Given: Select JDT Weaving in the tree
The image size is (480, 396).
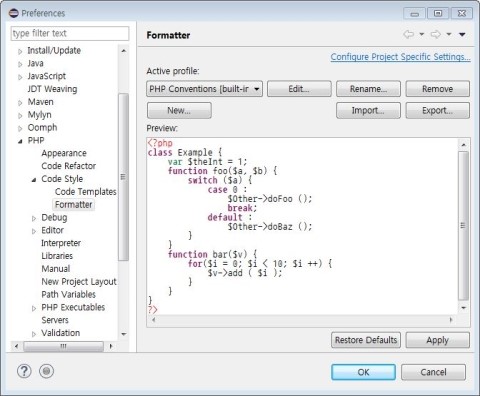Looking at the screenshot, I should coord(52,89).
